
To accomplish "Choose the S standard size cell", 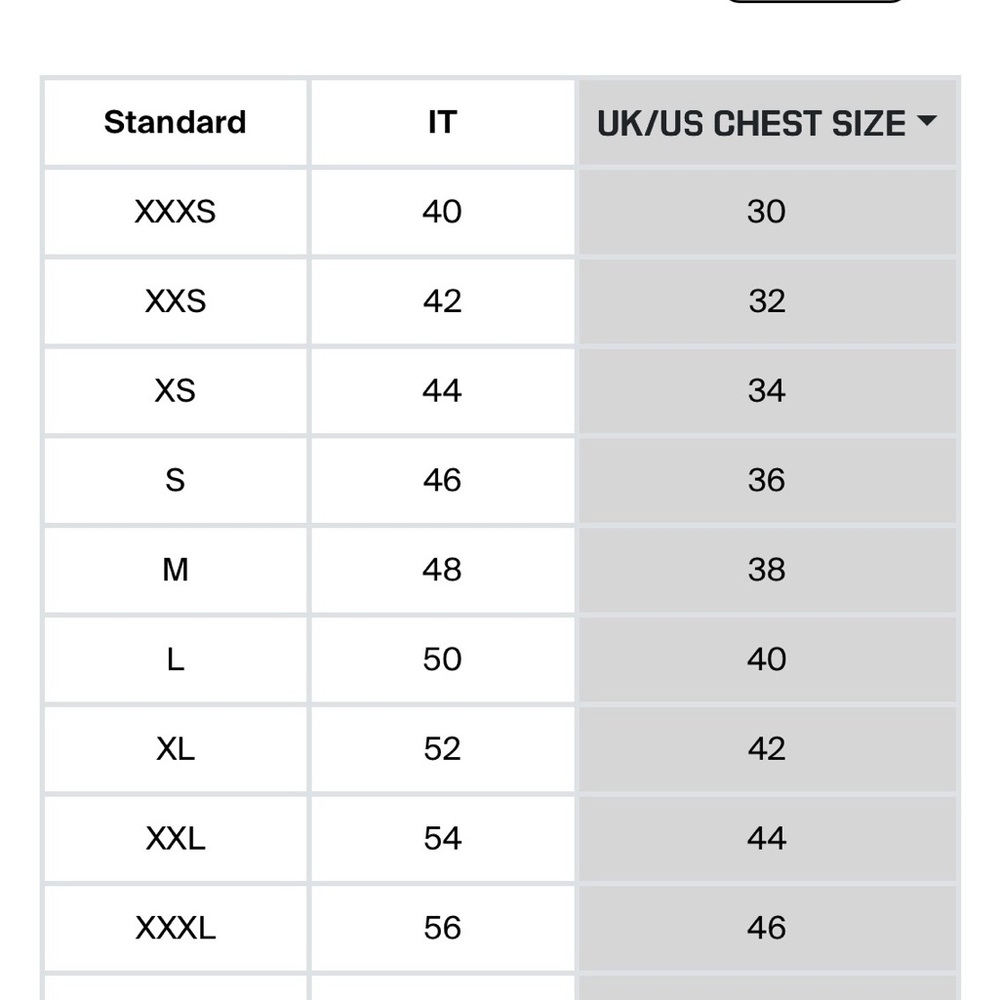I will pyautogui.click(x=175, y=480).
